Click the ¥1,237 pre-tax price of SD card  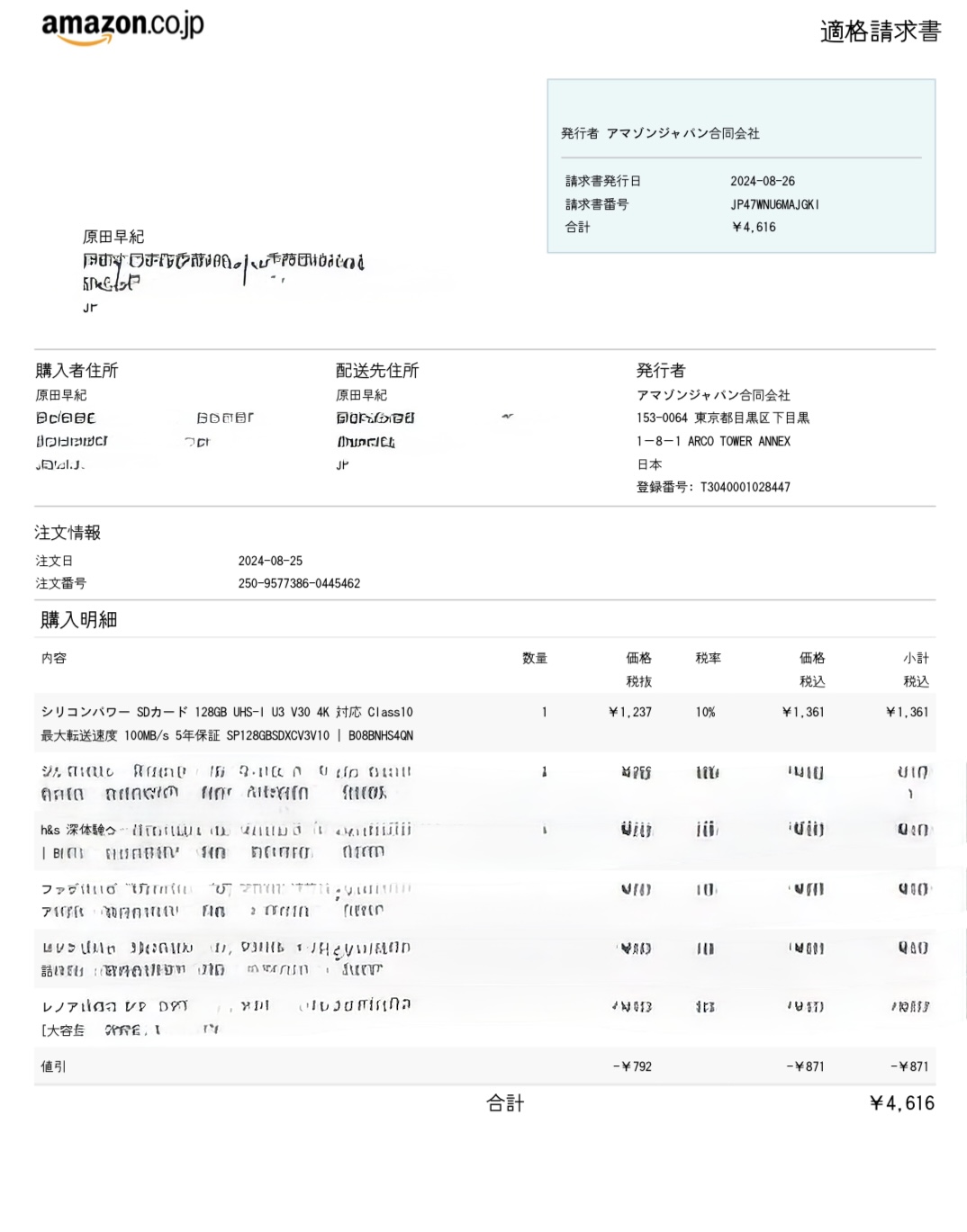coord(630,712)
